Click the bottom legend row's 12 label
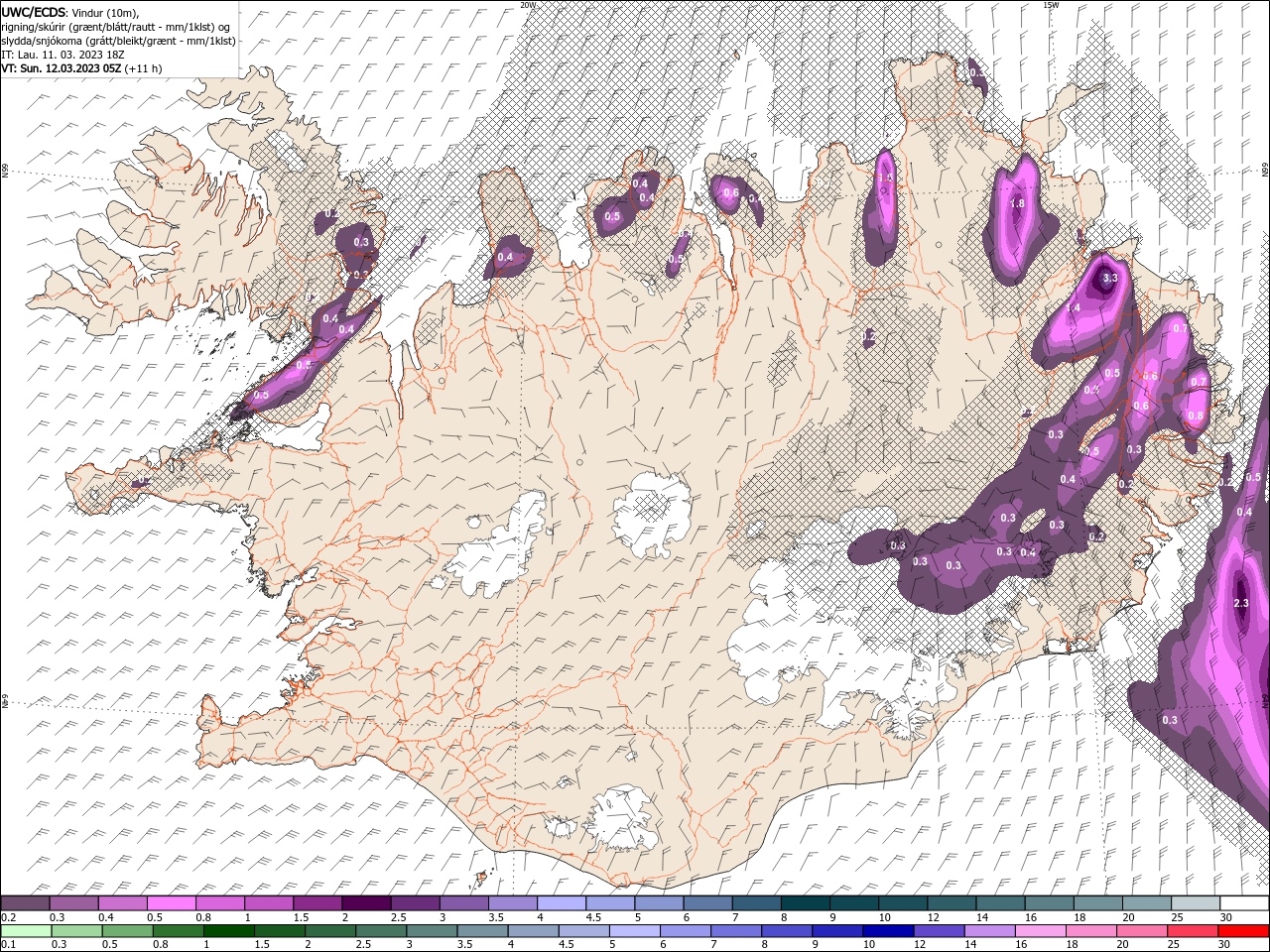The height and width of the screenshot is (952, 1270). (x=918, y=945)
